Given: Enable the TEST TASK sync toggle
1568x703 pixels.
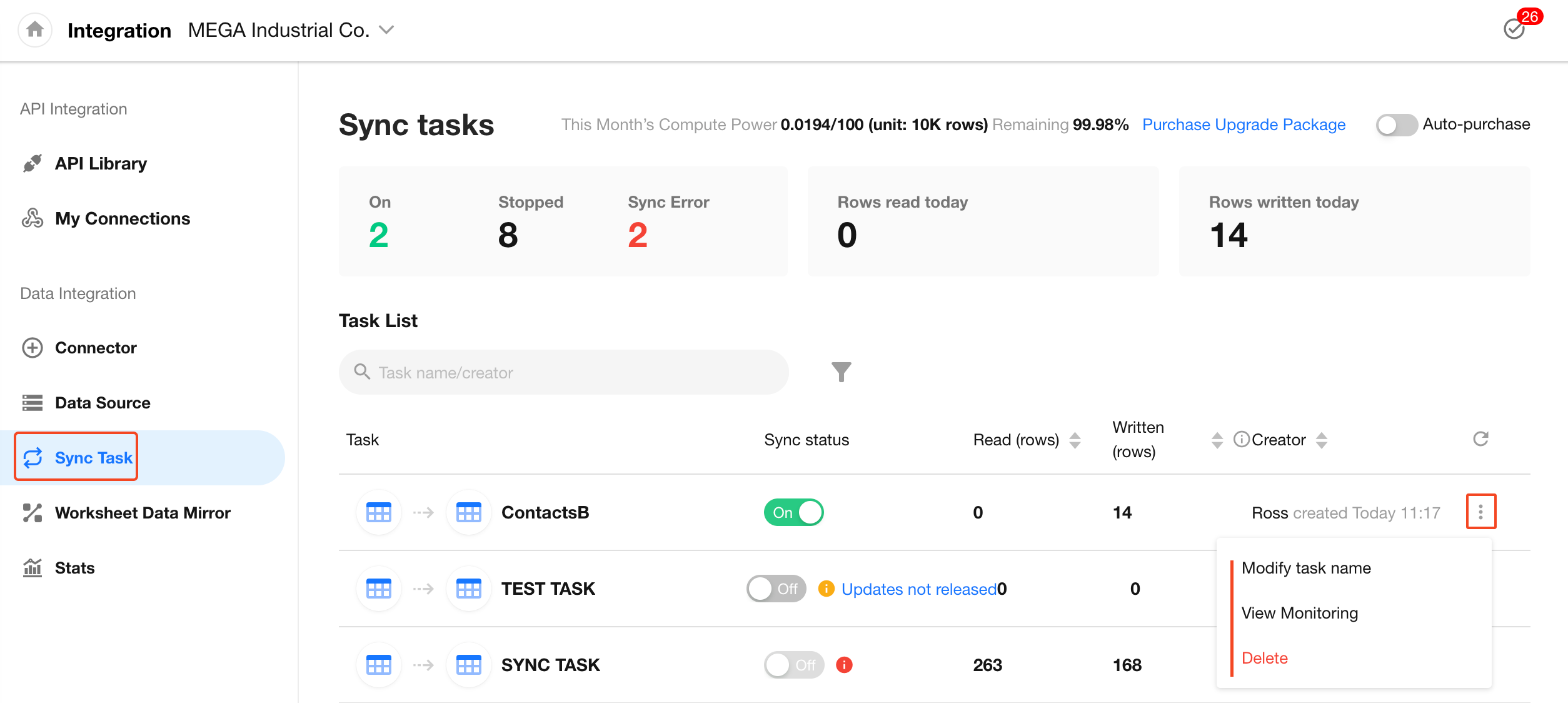Looking at the screenshot, I should click(776, 589).
